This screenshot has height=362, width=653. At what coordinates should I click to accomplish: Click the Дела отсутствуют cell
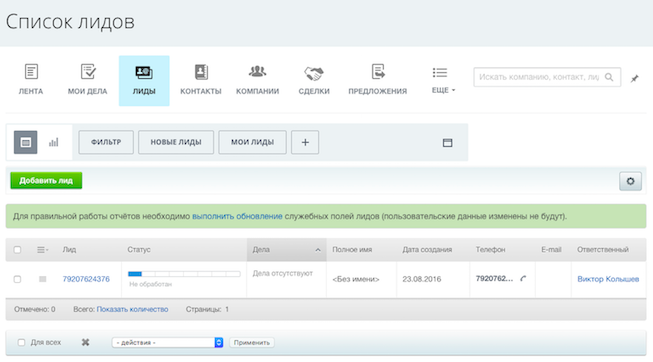[283, 273]
